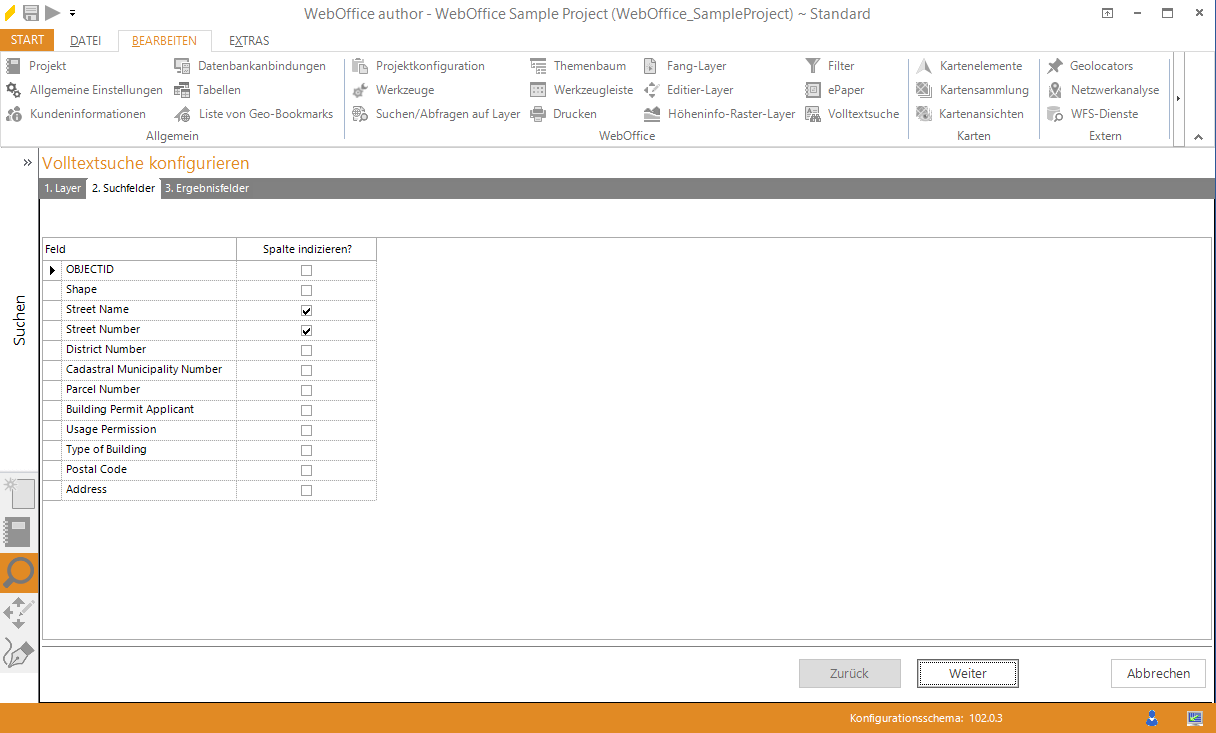The height and width of the screenshot is (733, 1216).
Task: Uncheck Street Name index checkbox
Action: coord(306,310)
